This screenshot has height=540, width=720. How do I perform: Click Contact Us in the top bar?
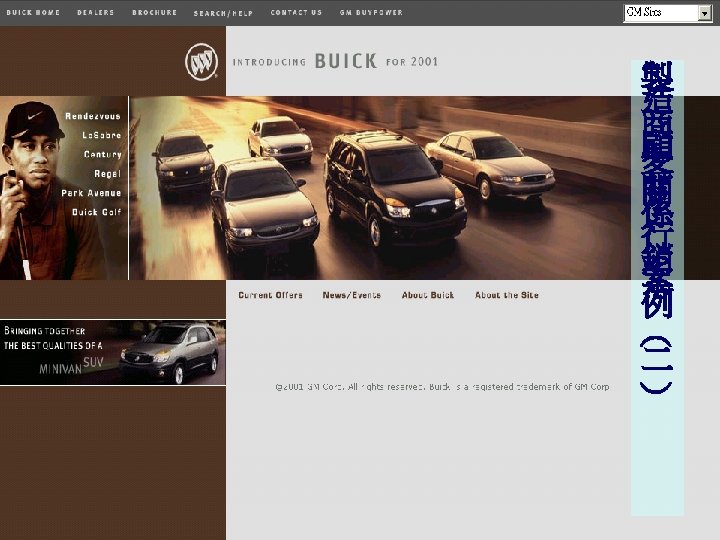(296, 12)
